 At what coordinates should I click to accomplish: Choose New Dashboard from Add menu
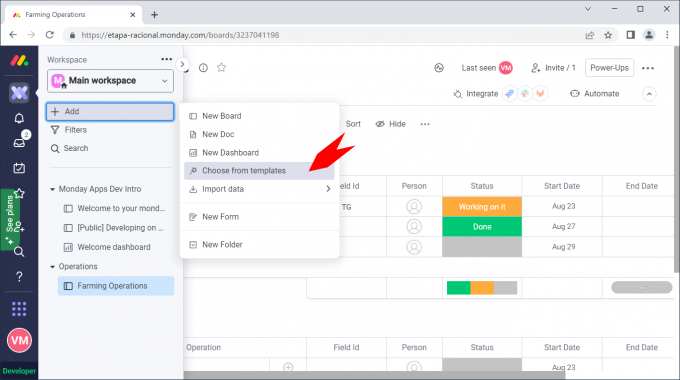(259, 153)
